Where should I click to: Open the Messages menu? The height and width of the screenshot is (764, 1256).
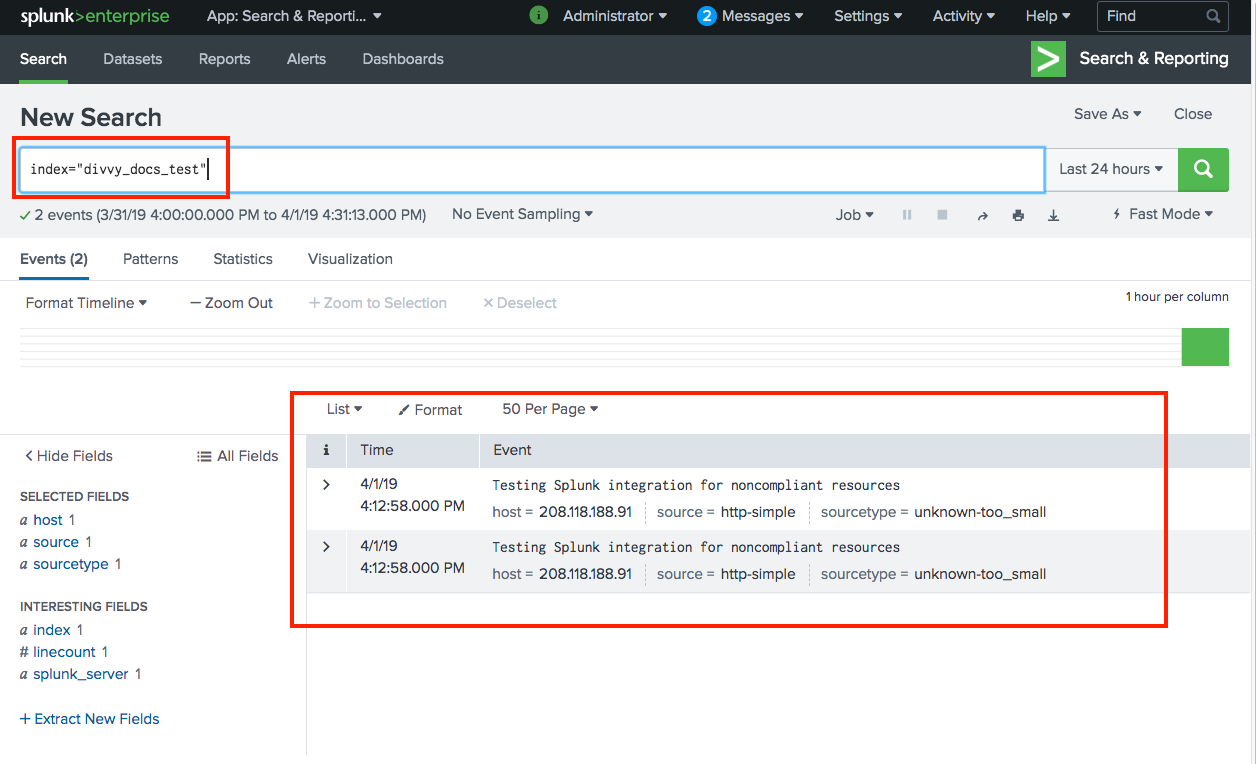764,16
